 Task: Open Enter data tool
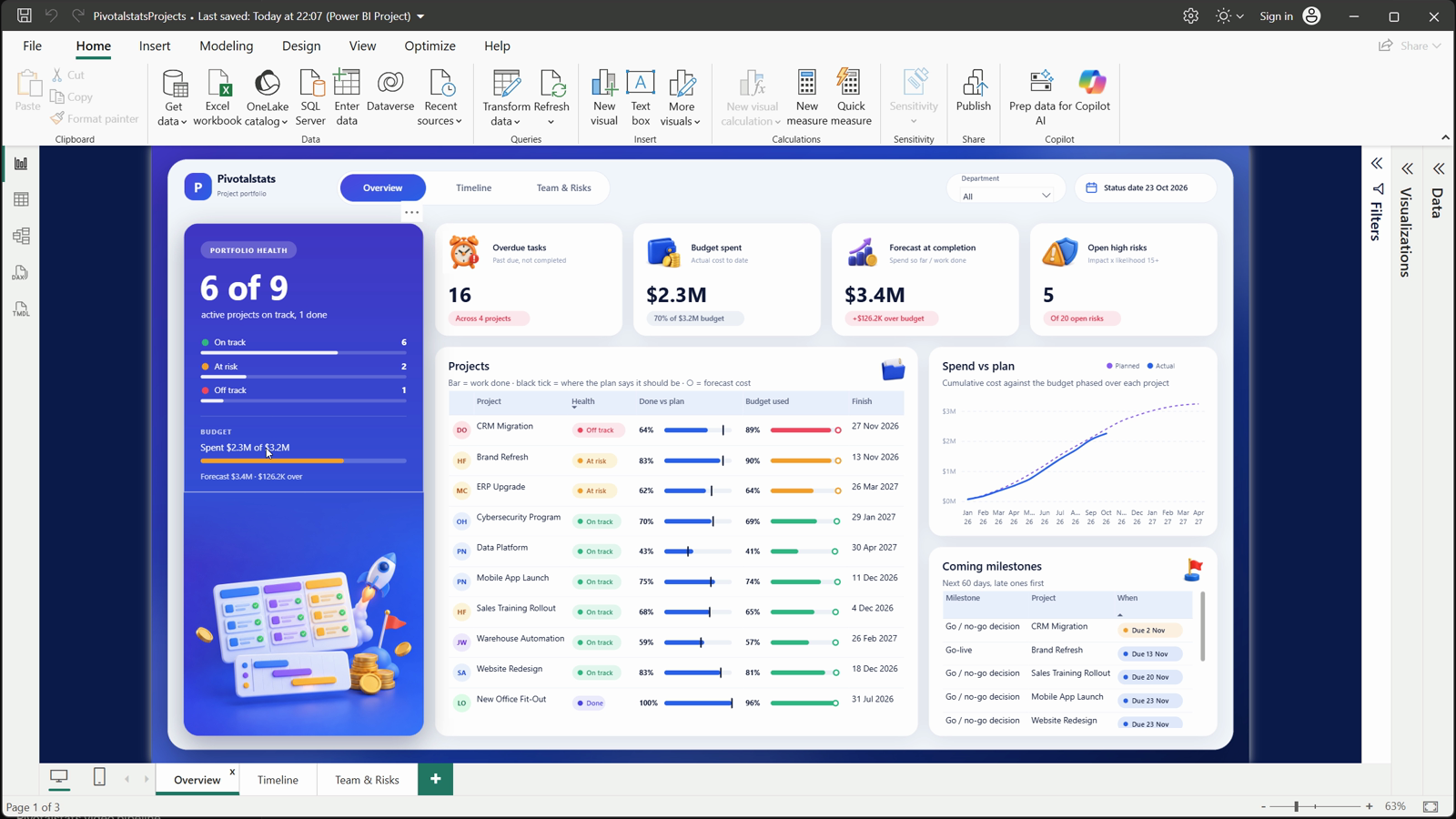point(347,97)
